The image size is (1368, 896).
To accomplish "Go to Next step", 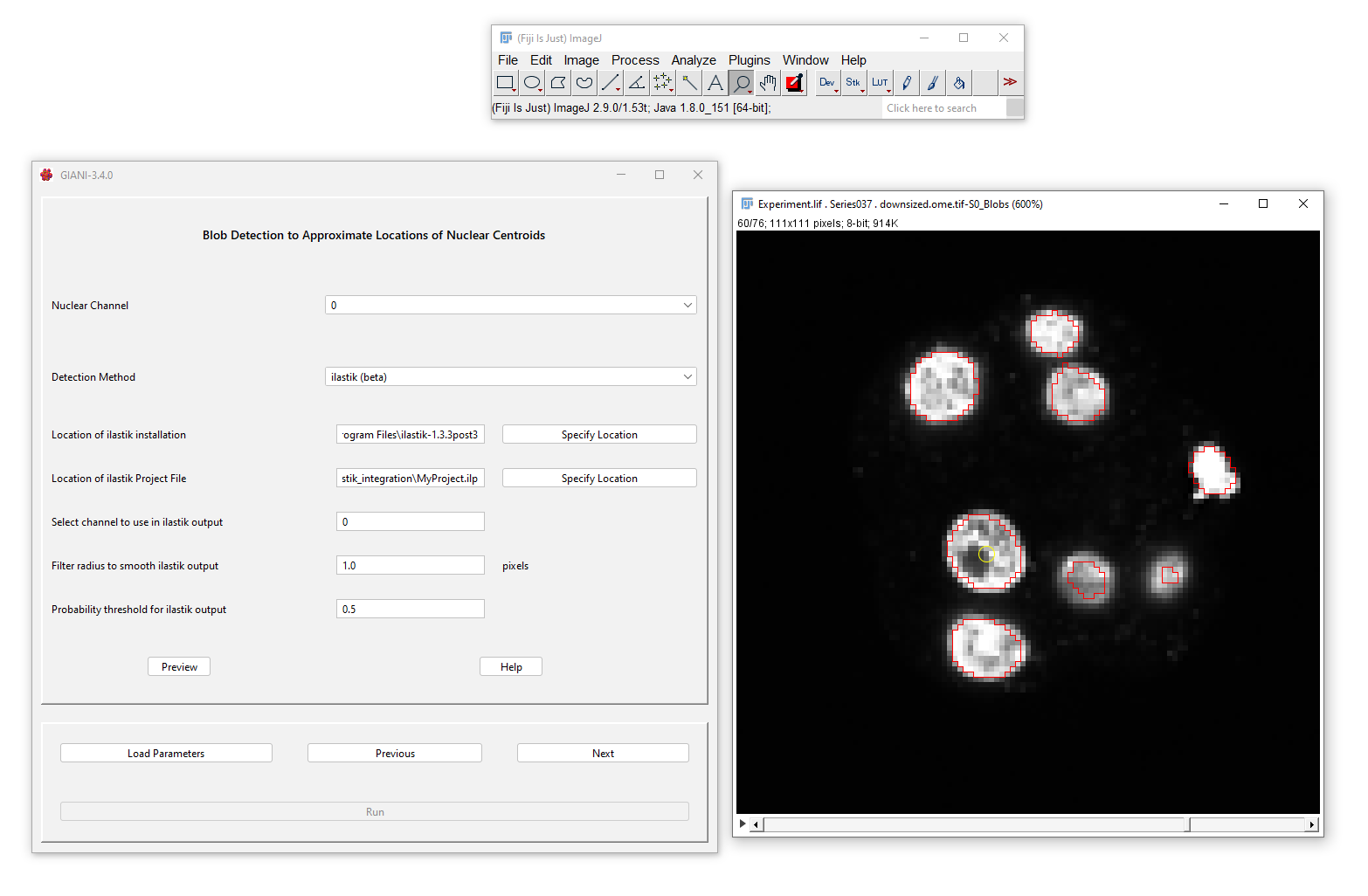I will (603, 753).
